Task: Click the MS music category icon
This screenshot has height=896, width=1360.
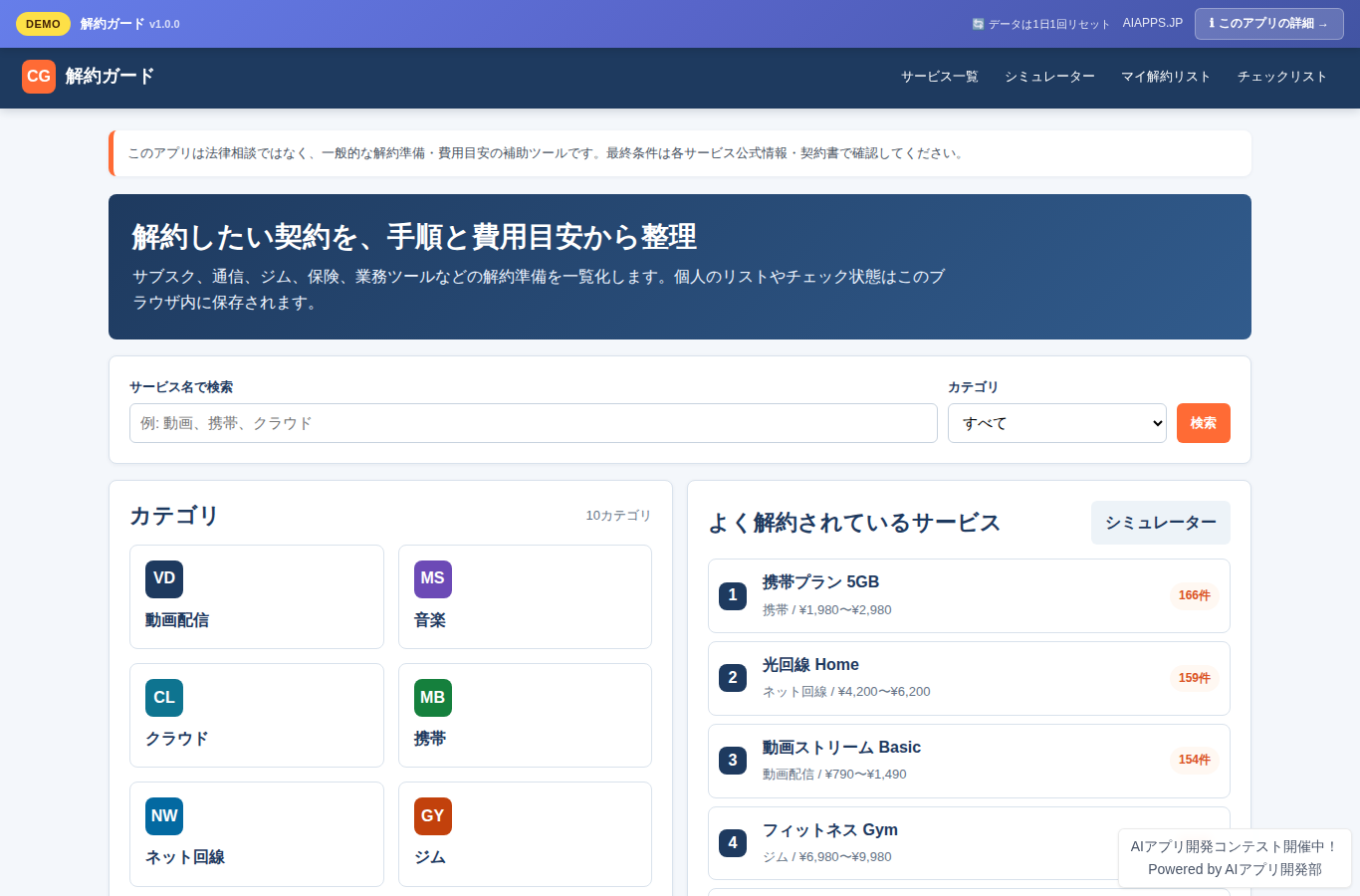Action: click(433, 578)
